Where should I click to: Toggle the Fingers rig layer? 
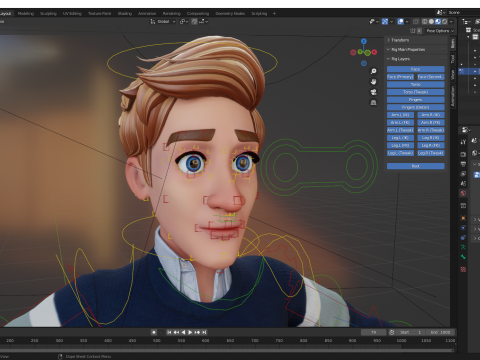click(x=416, y=100)
